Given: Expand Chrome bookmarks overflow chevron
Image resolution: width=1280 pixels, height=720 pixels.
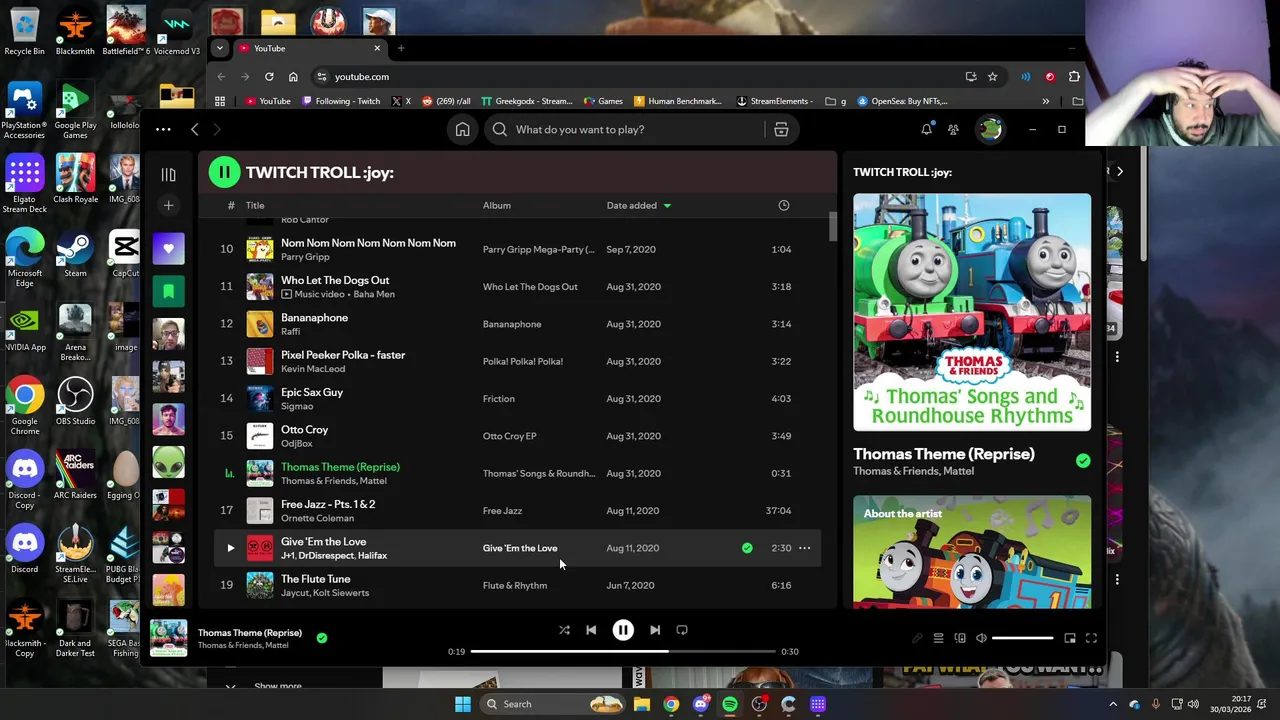Looking at the screenshot, I should pyautogui.click(x=1046, y=101).
